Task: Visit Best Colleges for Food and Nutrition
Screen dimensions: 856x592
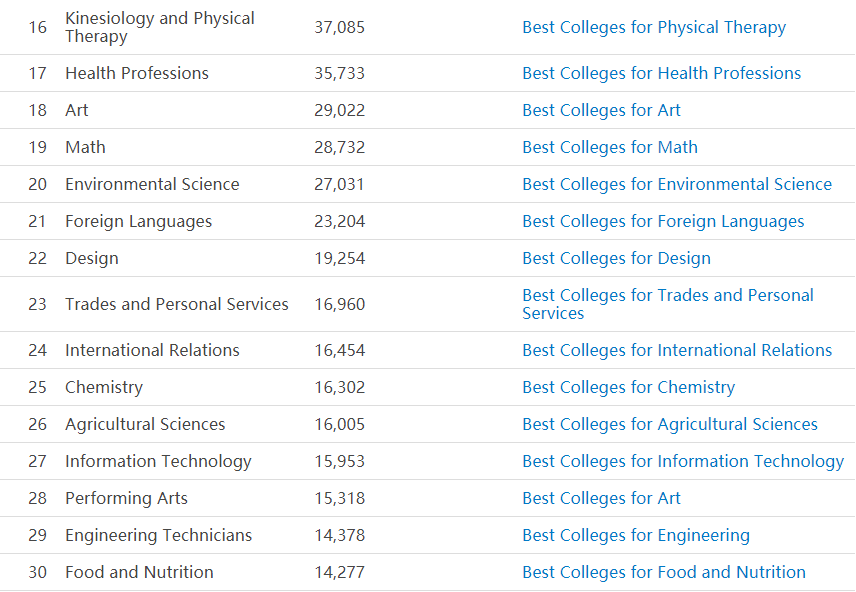Action: [664, 572]
